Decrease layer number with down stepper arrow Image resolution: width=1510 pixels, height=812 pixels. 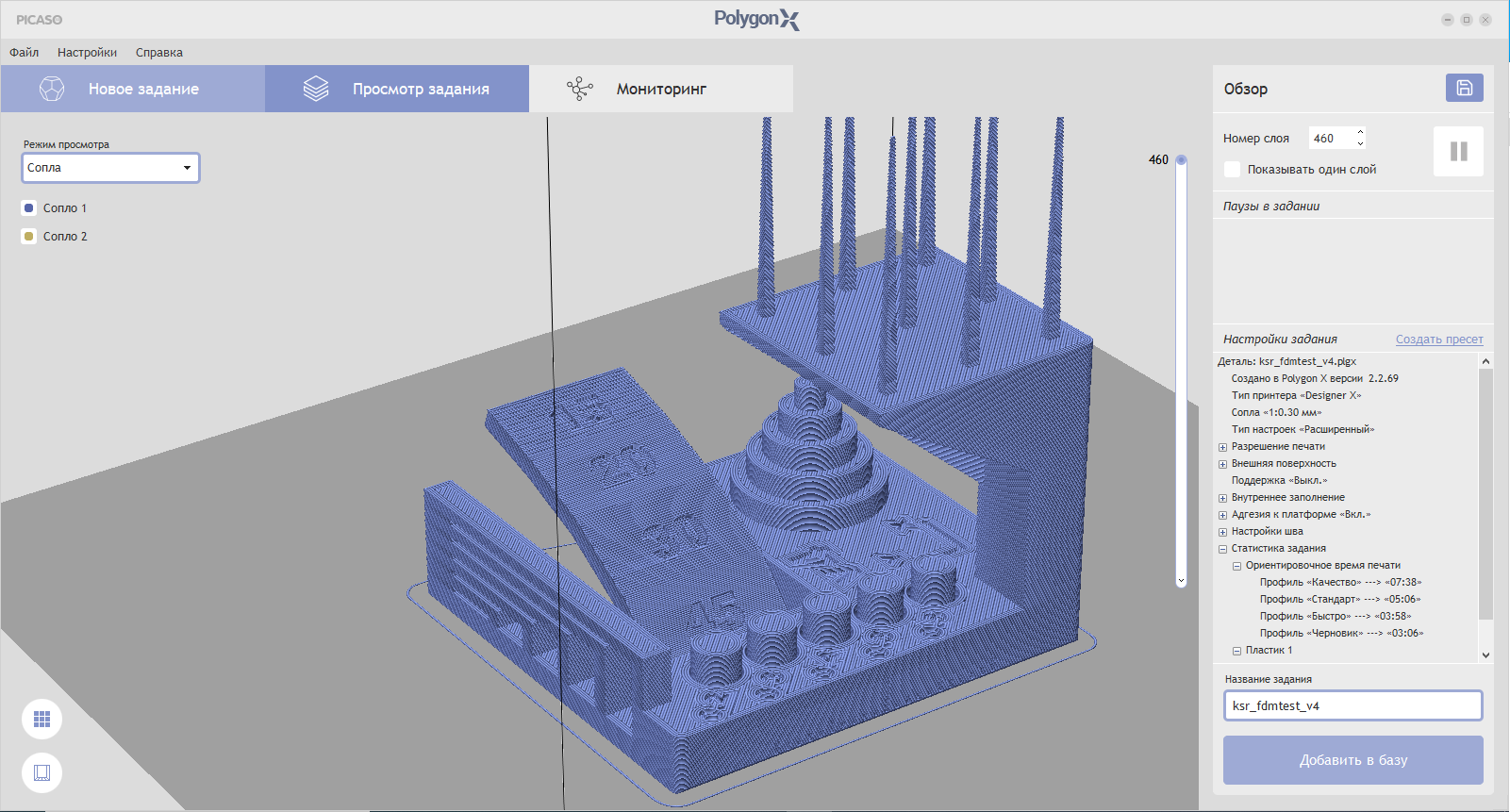(1360, 144)
